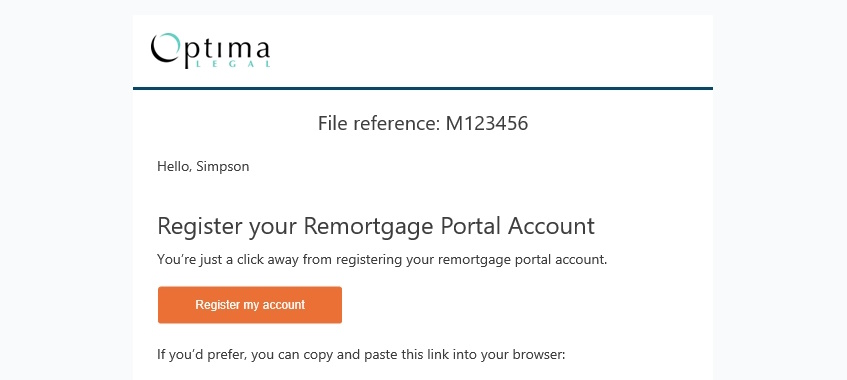Click the Hello, Simpson greeting line
Viewport: 847px width, 380px height.
click(x=203, y=166)
